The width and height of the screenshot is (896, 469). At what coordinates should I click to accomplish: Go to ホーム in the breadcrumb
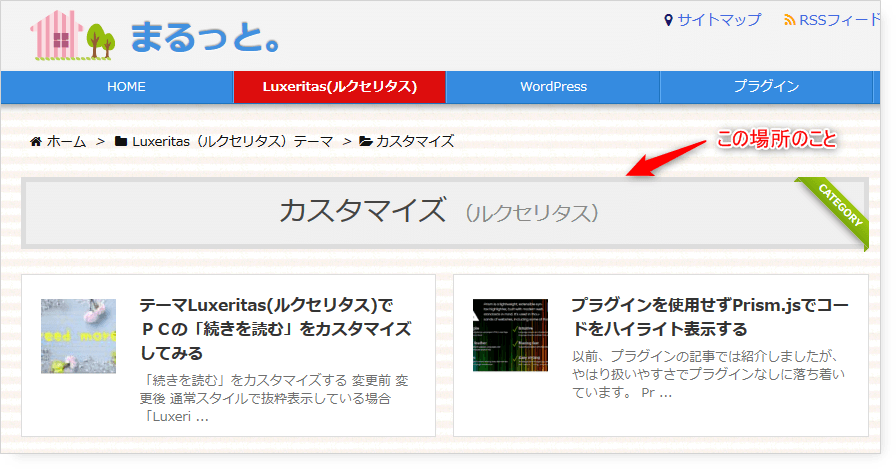66,141
